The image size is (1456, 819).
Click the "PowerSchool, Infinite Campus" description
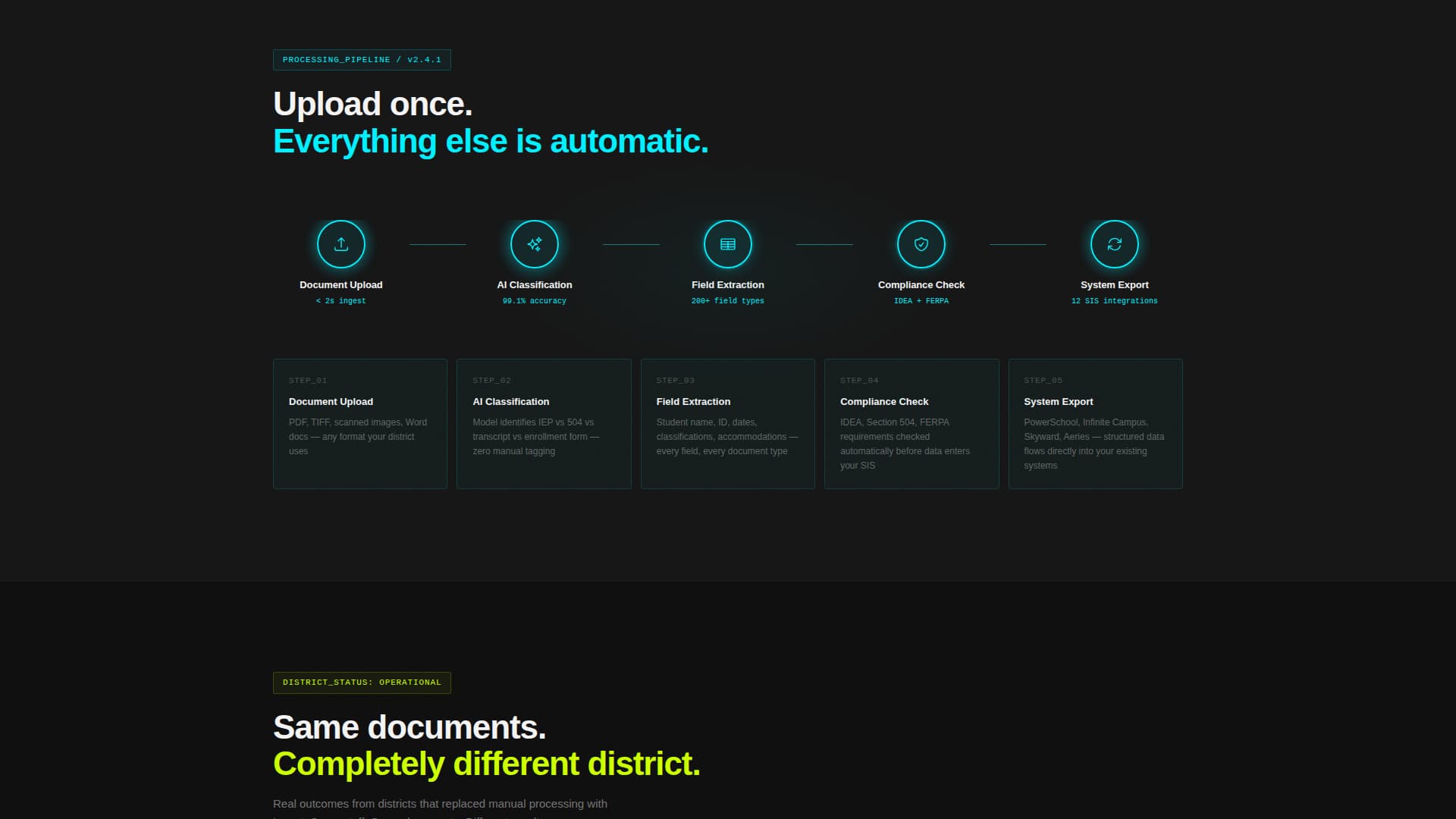click(x=1094, y=444)
